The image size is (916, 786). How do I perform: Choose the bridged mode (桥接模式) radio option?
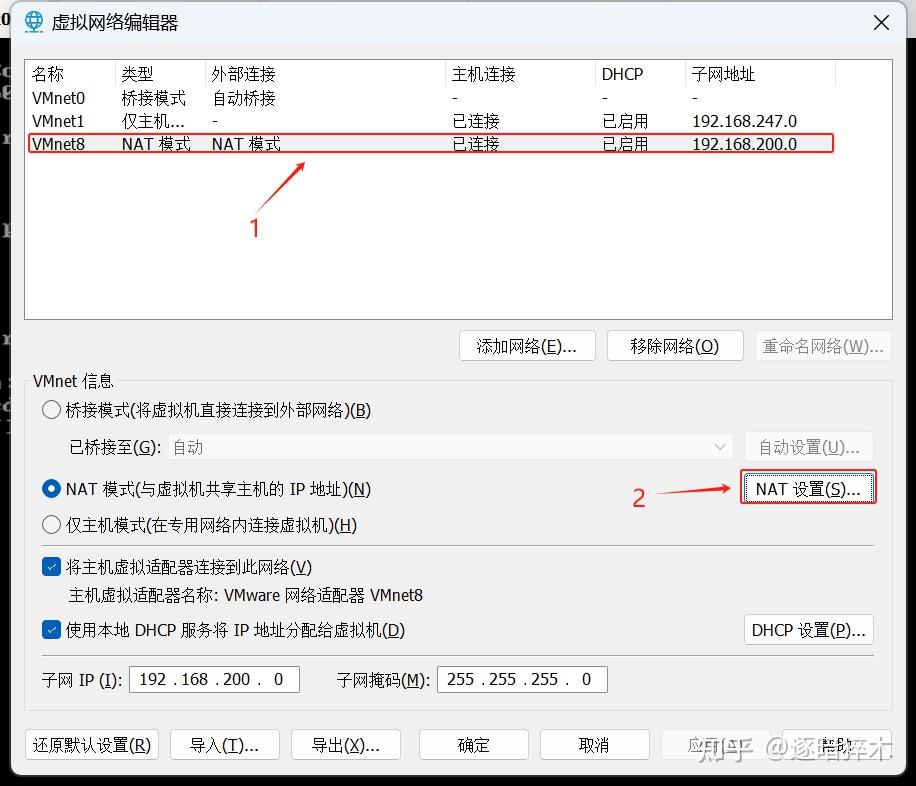[x=50, y=409]
